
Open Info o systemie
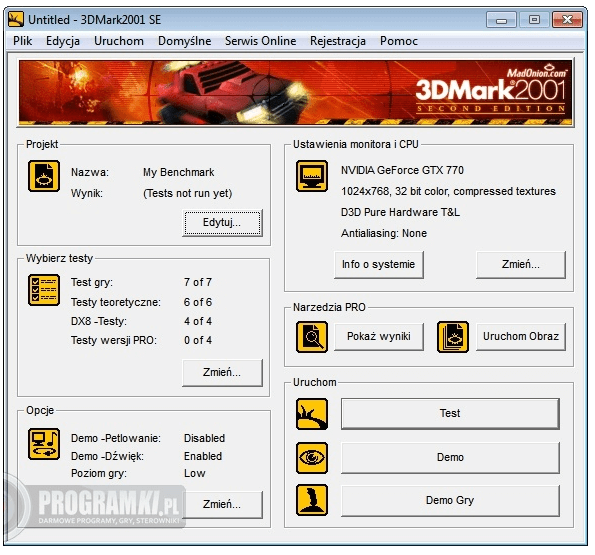pos(379,264)
